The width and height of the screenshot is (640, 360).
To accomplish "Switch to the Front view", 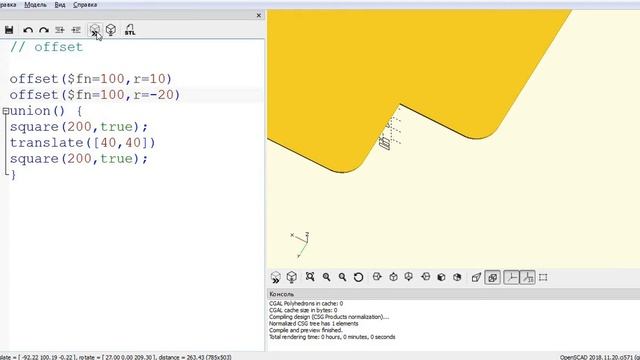I will (x=441, y=277).
